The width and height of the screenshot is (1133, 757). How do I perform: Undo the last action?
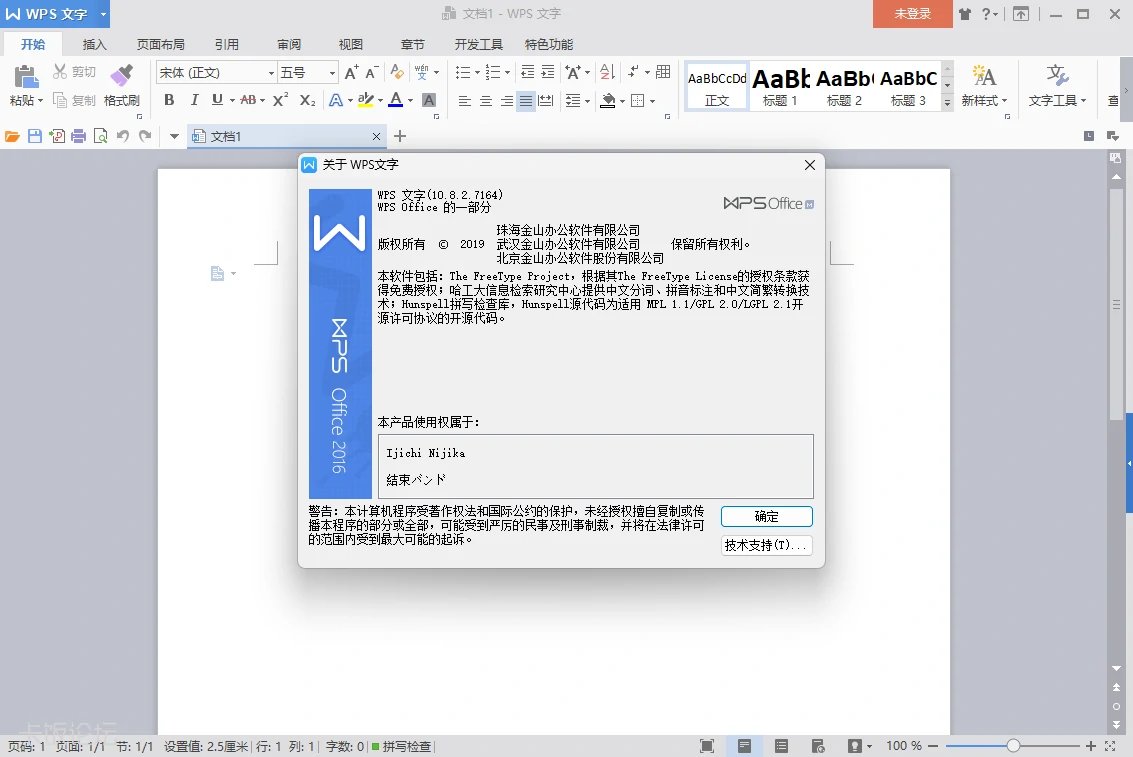122,135
